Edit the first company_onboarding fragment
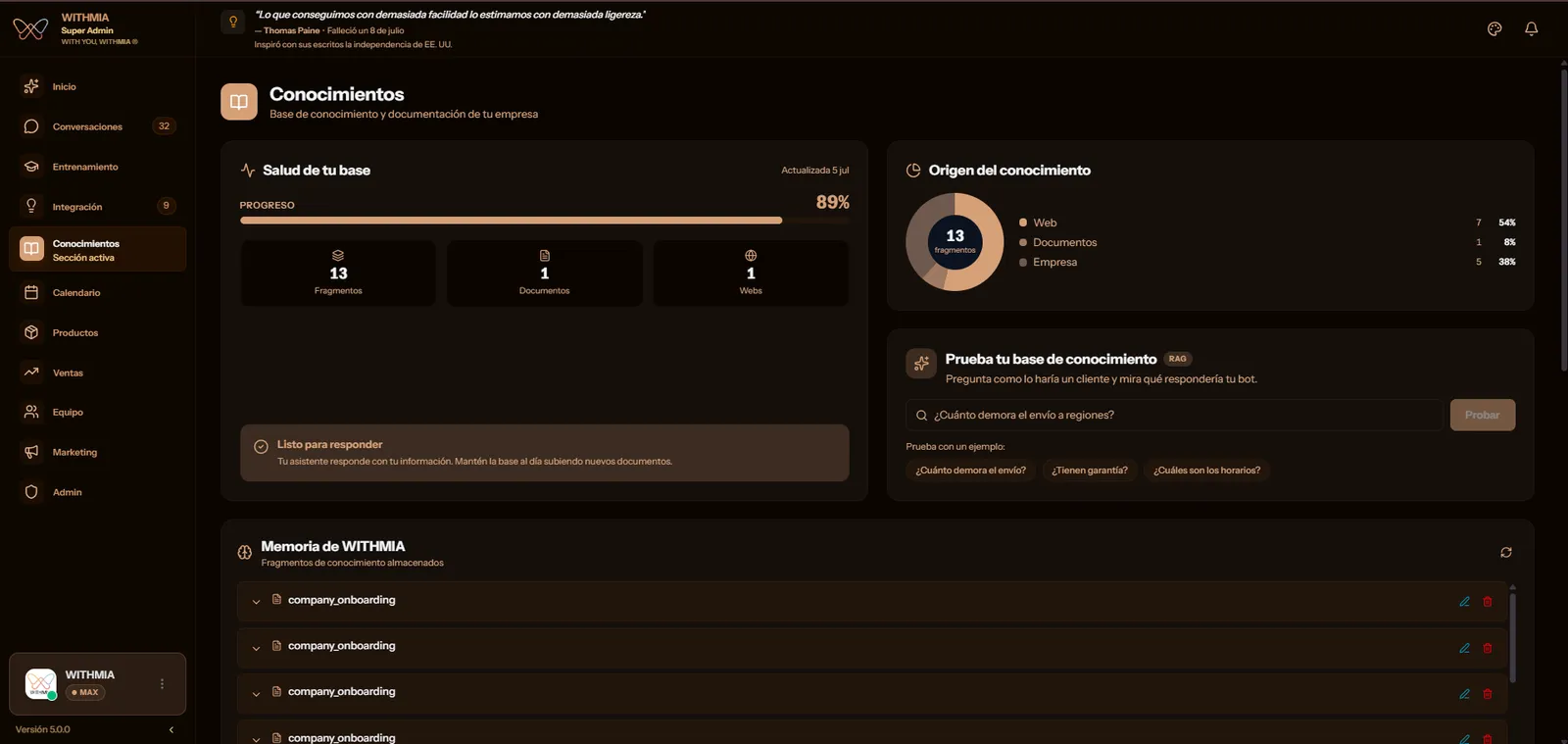Screen dimensions: 1568x744 pyautogui.click(x=1464, y=602)
